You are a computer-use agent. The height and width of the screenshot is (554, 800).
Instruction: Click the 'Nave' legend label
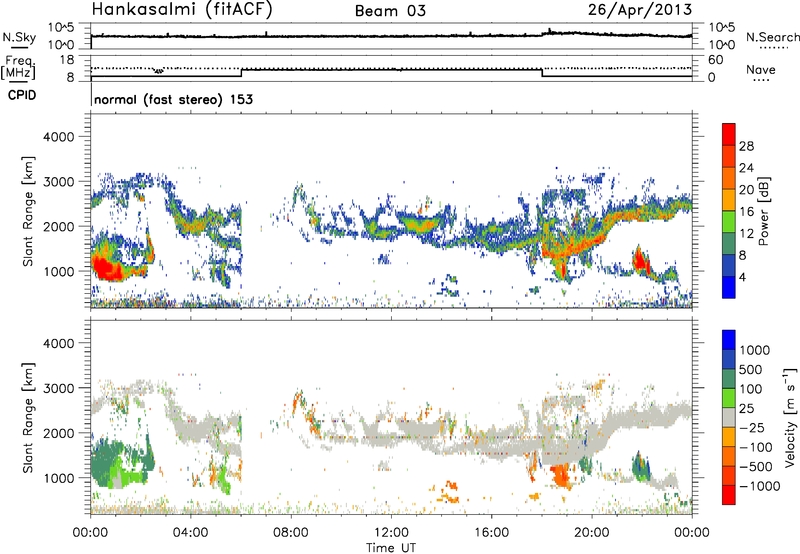[761, 69]
